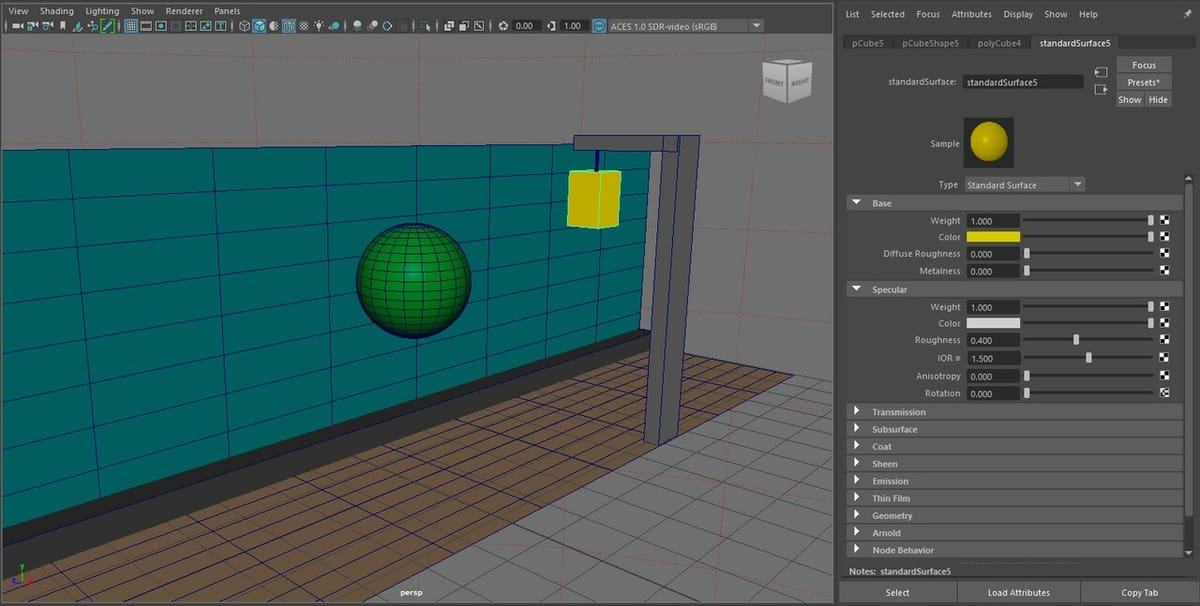Toggle anti-aliasing in the viewport toolbar
This screenshot has height=606, width=1200.
coord(387,26)
